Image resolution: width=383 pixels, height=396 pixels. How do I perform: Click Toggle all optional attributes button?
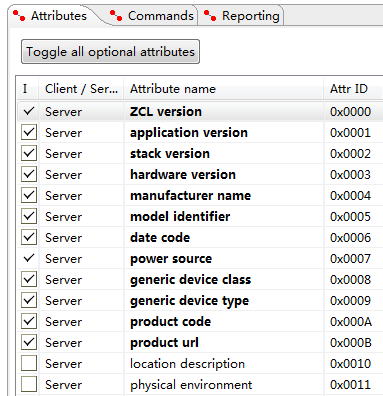click(x=110, y=52)
